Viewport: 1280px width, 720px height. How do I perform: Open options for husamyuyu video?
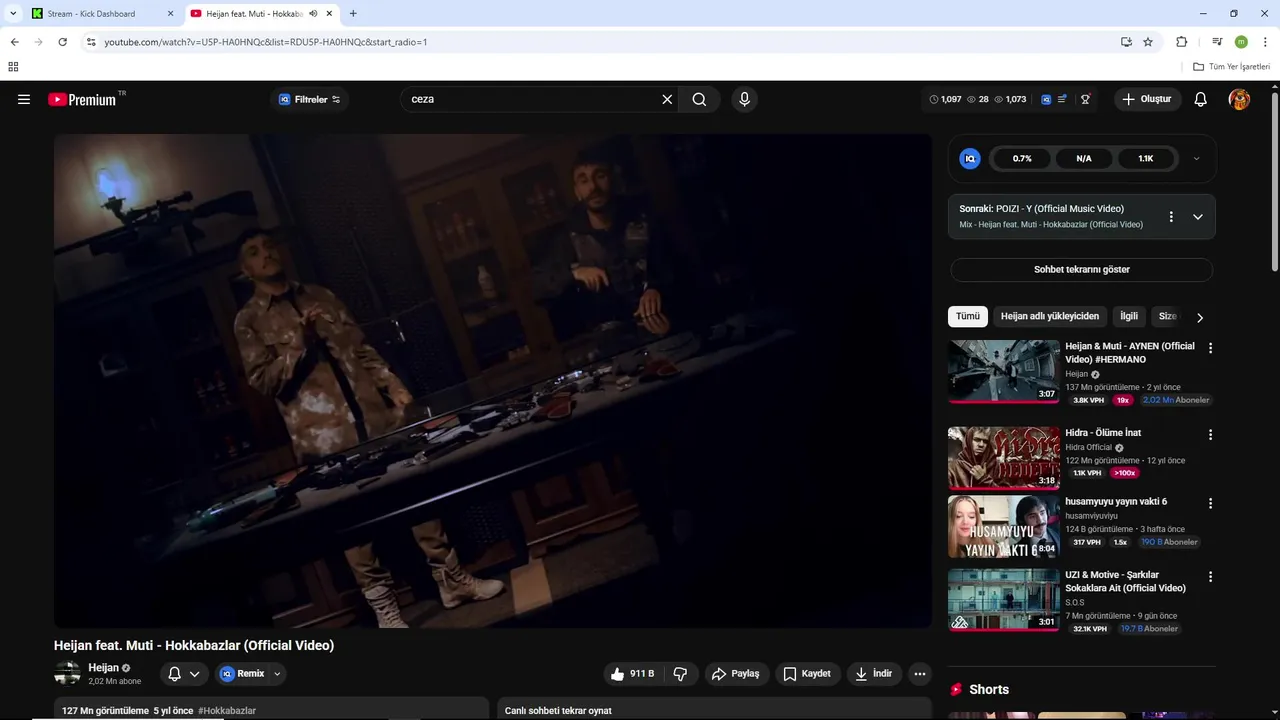pos(1210,503)
